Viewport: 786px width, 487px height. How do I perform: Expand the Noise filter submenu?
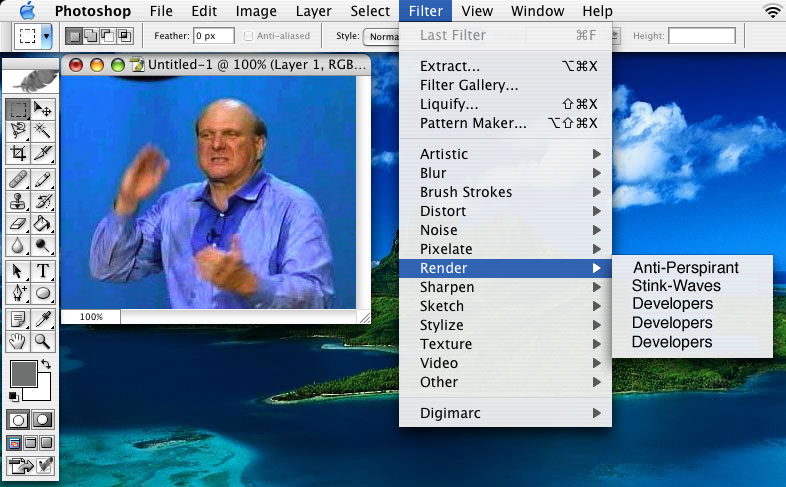coord(505,230)
